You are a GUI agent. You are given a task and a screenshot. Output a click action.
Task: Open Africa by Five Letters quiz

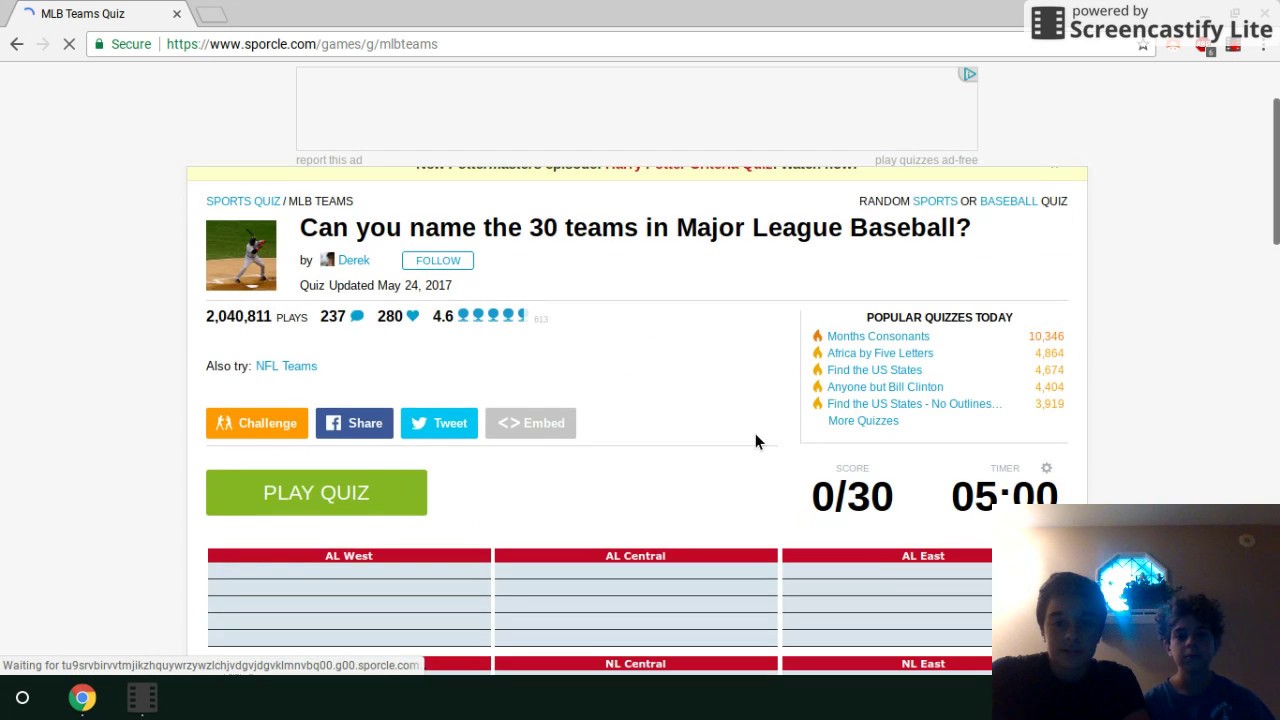(880, 353)
